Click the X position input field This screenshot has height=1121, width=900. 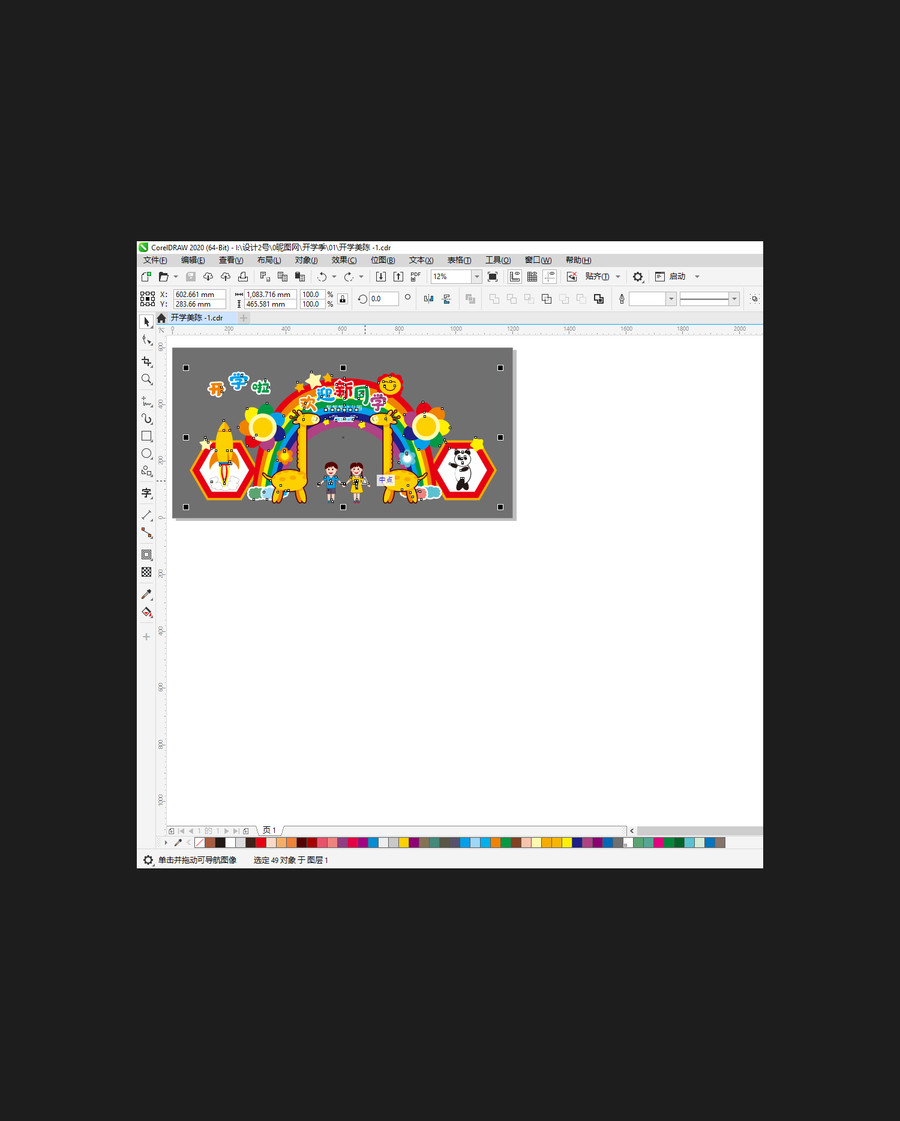[x=199, y=294]
